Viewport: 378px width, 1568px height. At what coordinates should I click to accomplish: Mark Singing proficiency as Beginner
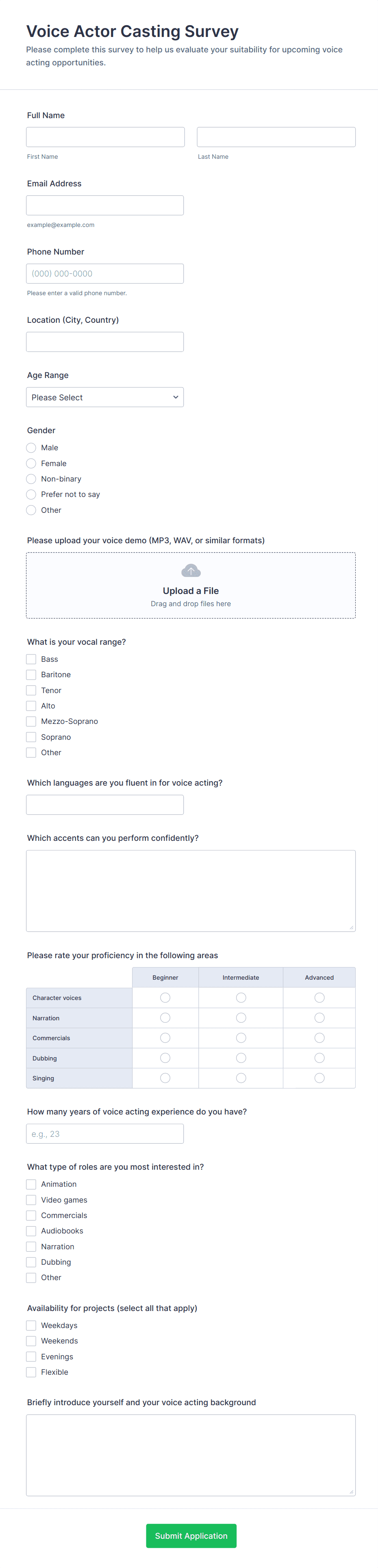click(165, 1078)
